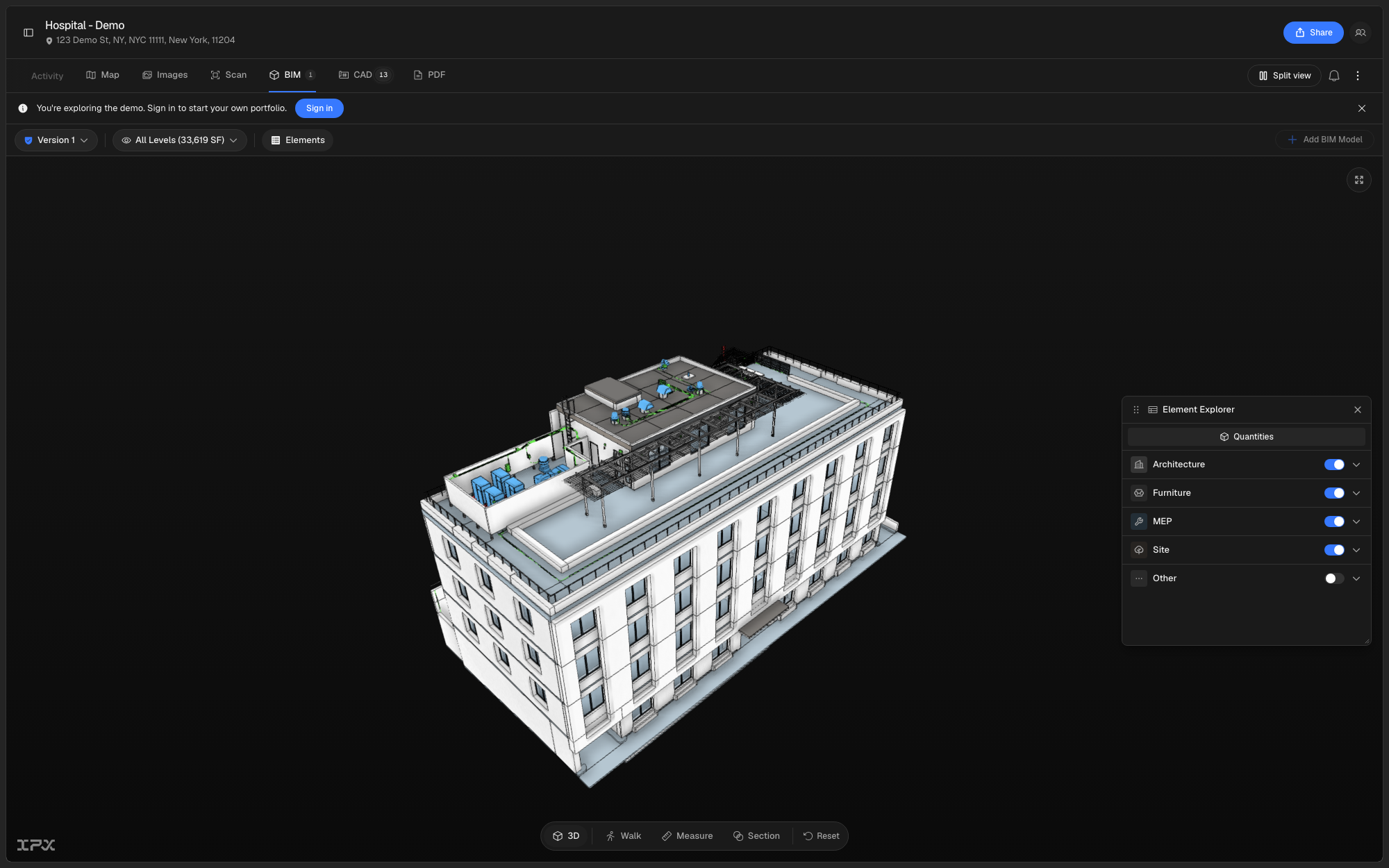Reset the camera view

click(822, 836)
